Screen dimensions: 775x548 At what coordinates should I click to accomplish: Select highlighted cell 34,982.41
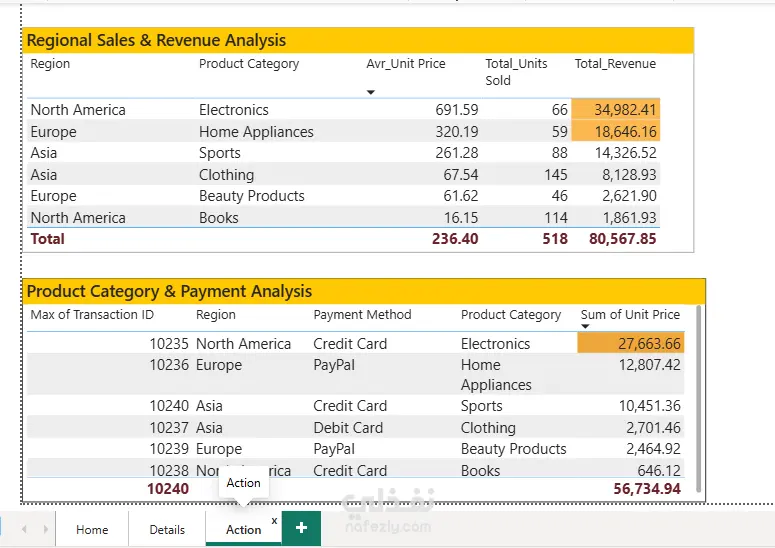[615, 109]
